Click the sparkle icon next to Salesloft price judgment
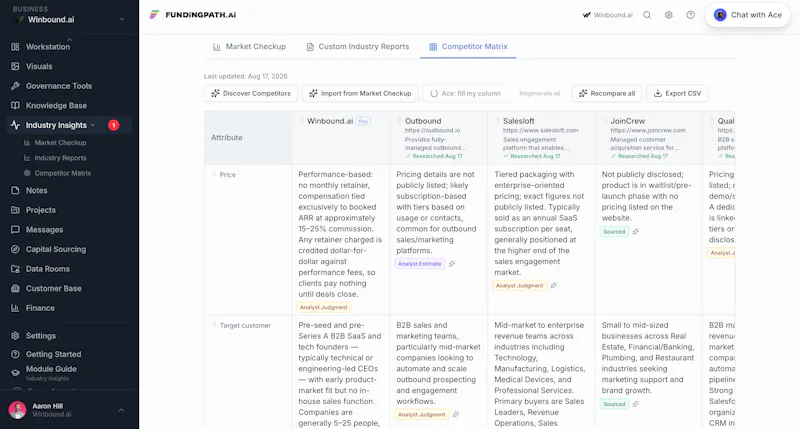The height and width of the screenshot is (429, 800). coord(554,286)
